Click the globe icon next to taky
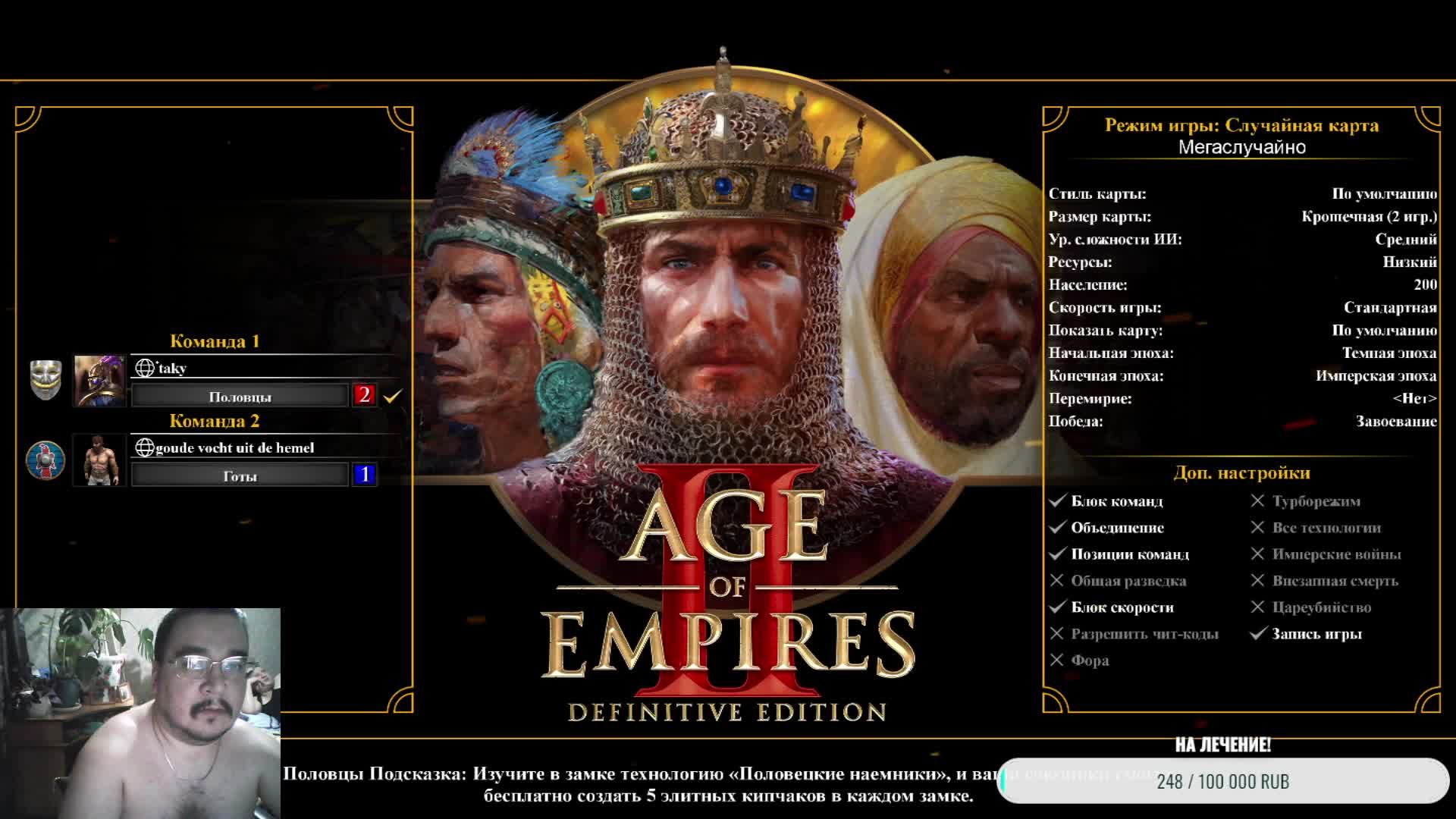 coord(144,369)
